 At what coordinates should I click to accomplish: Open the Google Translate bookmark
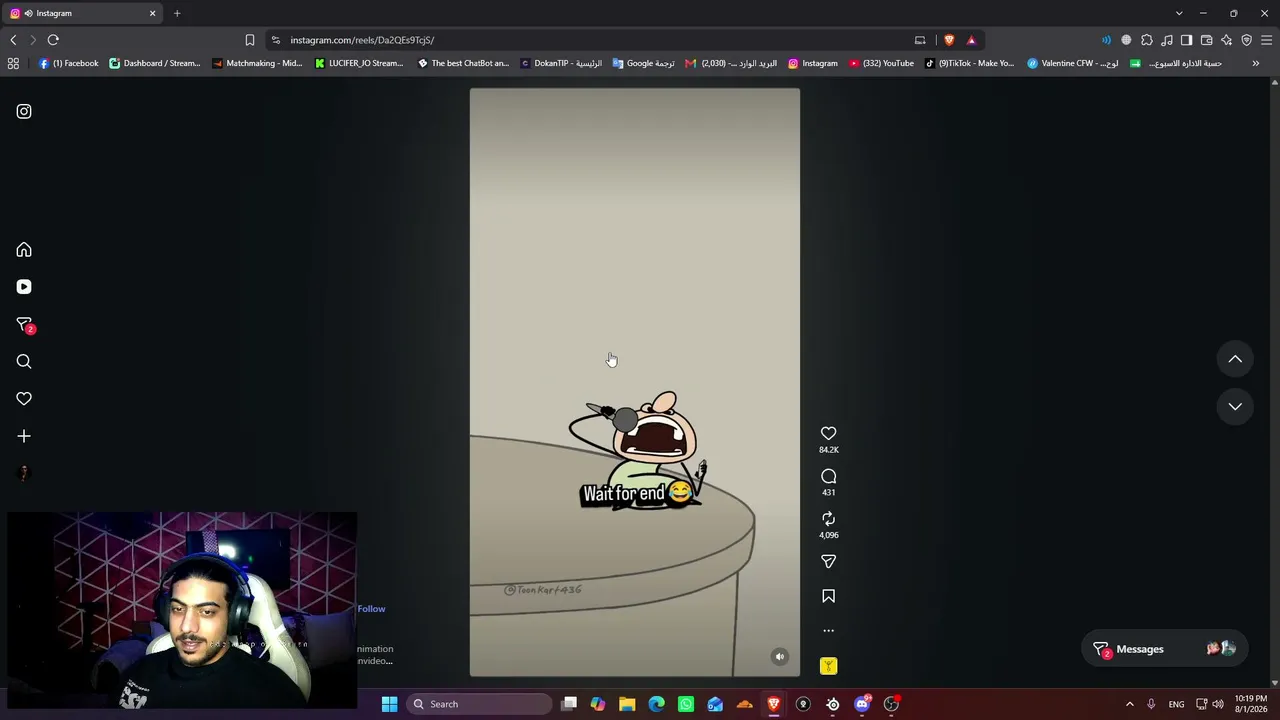(x=643, y=63)
